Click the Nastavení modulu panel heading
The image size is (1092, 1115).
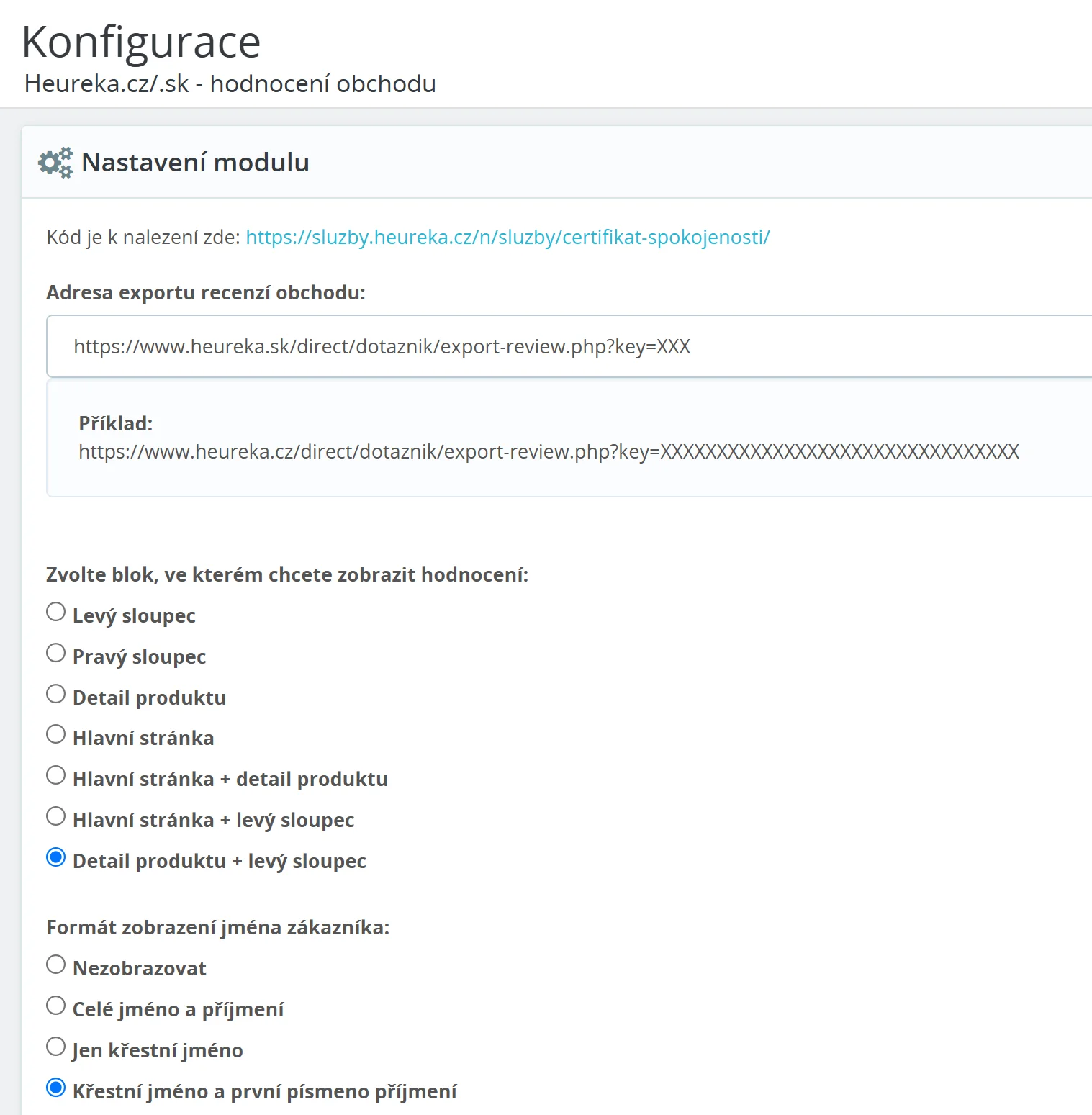coord(195,163)
